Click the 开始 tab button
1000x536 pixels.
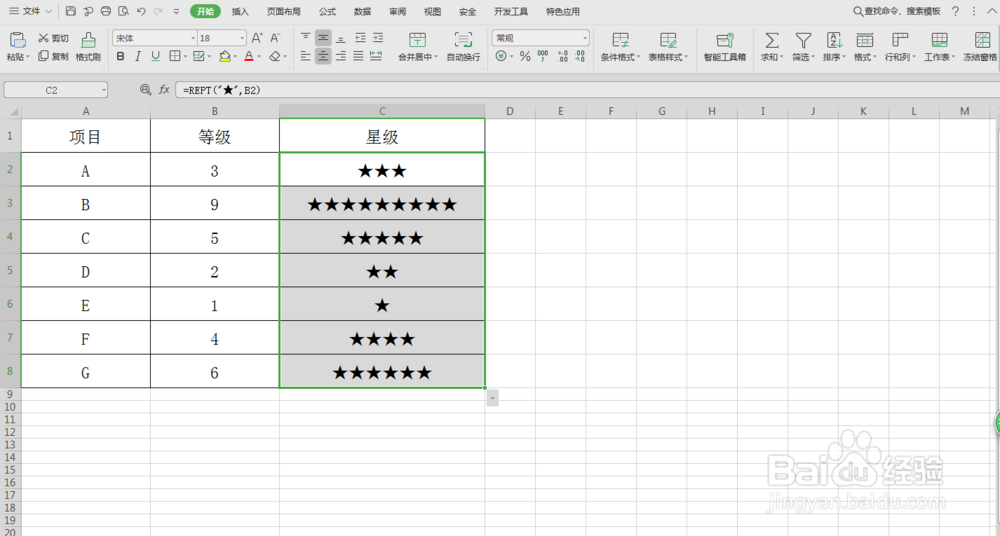tap(205, 11)
